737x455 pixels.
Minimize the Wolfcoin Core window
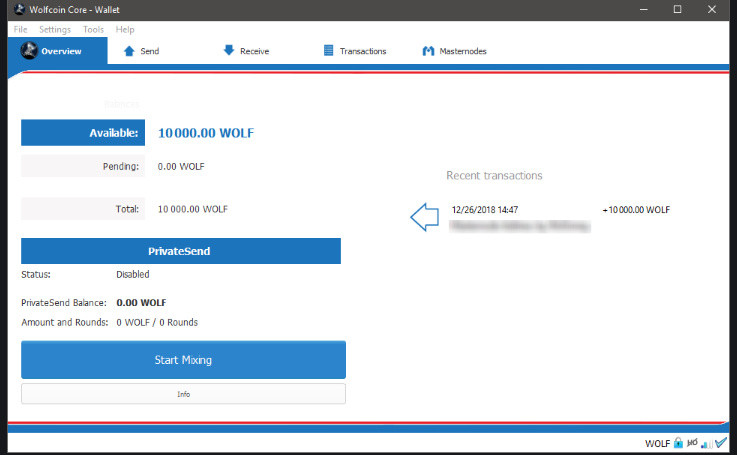point(644,9)
